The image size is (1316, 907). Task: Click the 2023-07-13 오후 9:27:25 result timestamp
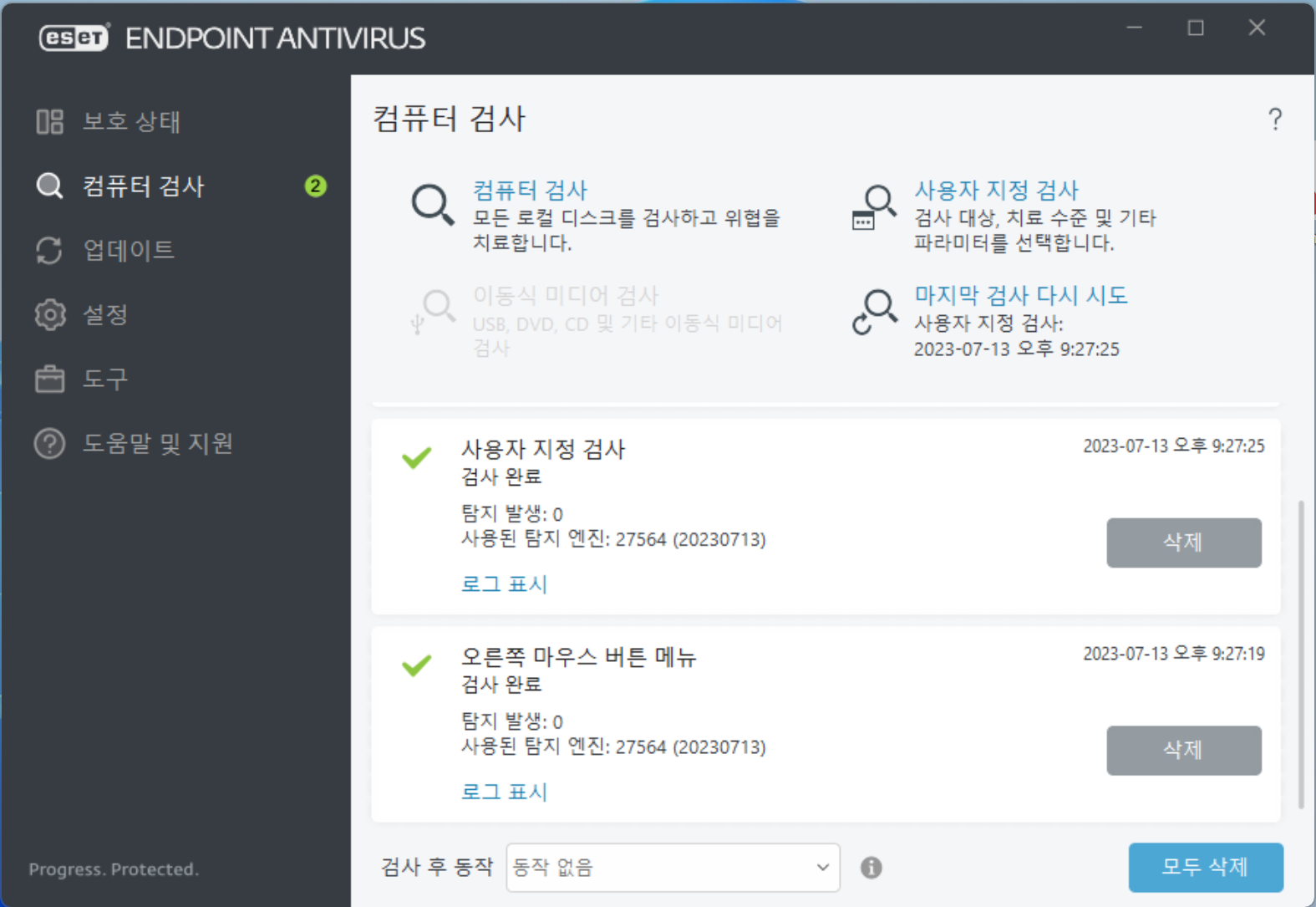[1174, 446]
